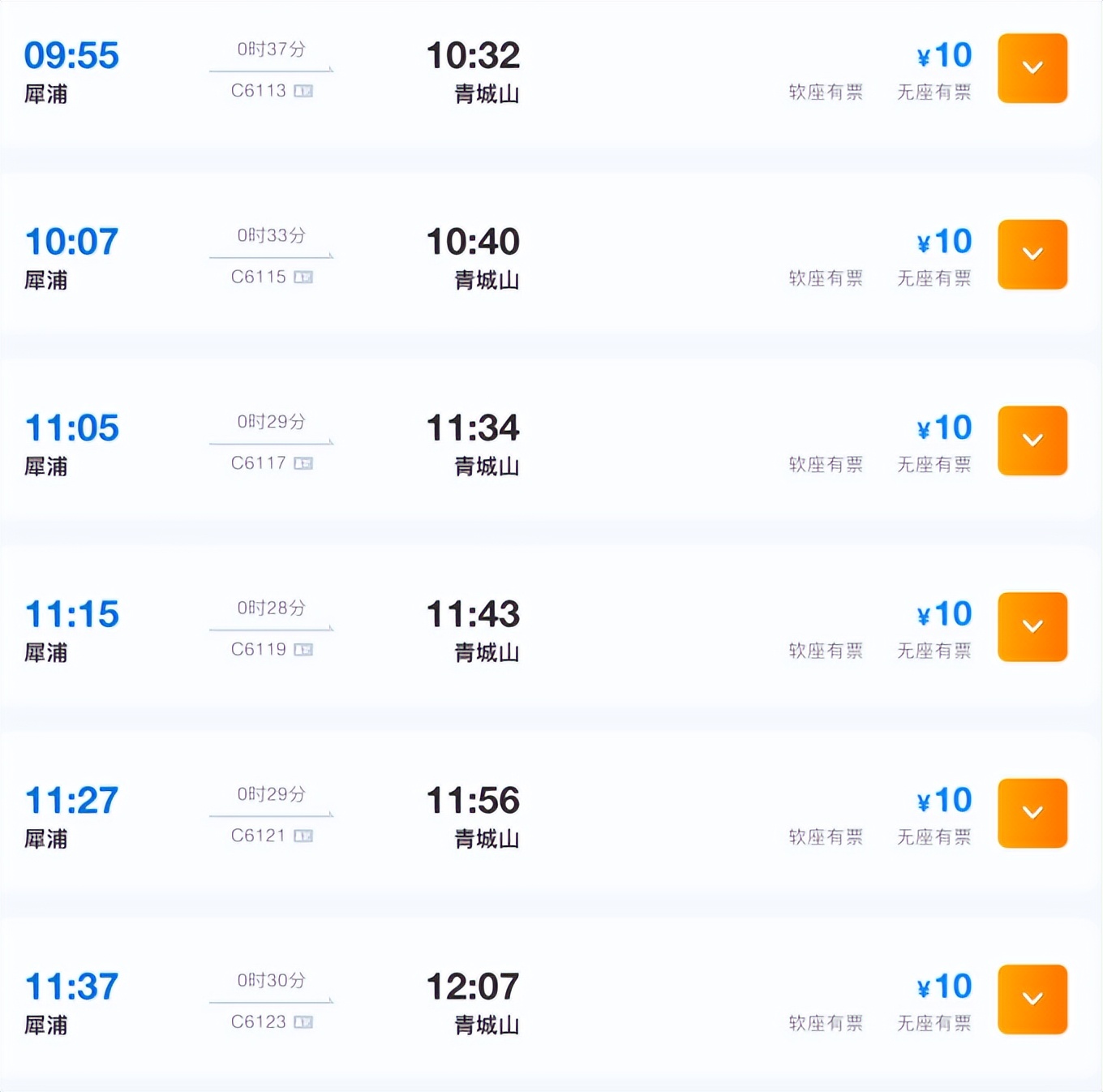This screenshot has width=1103, height=1092.
Task: Click train number C6121
Action: 258,836
